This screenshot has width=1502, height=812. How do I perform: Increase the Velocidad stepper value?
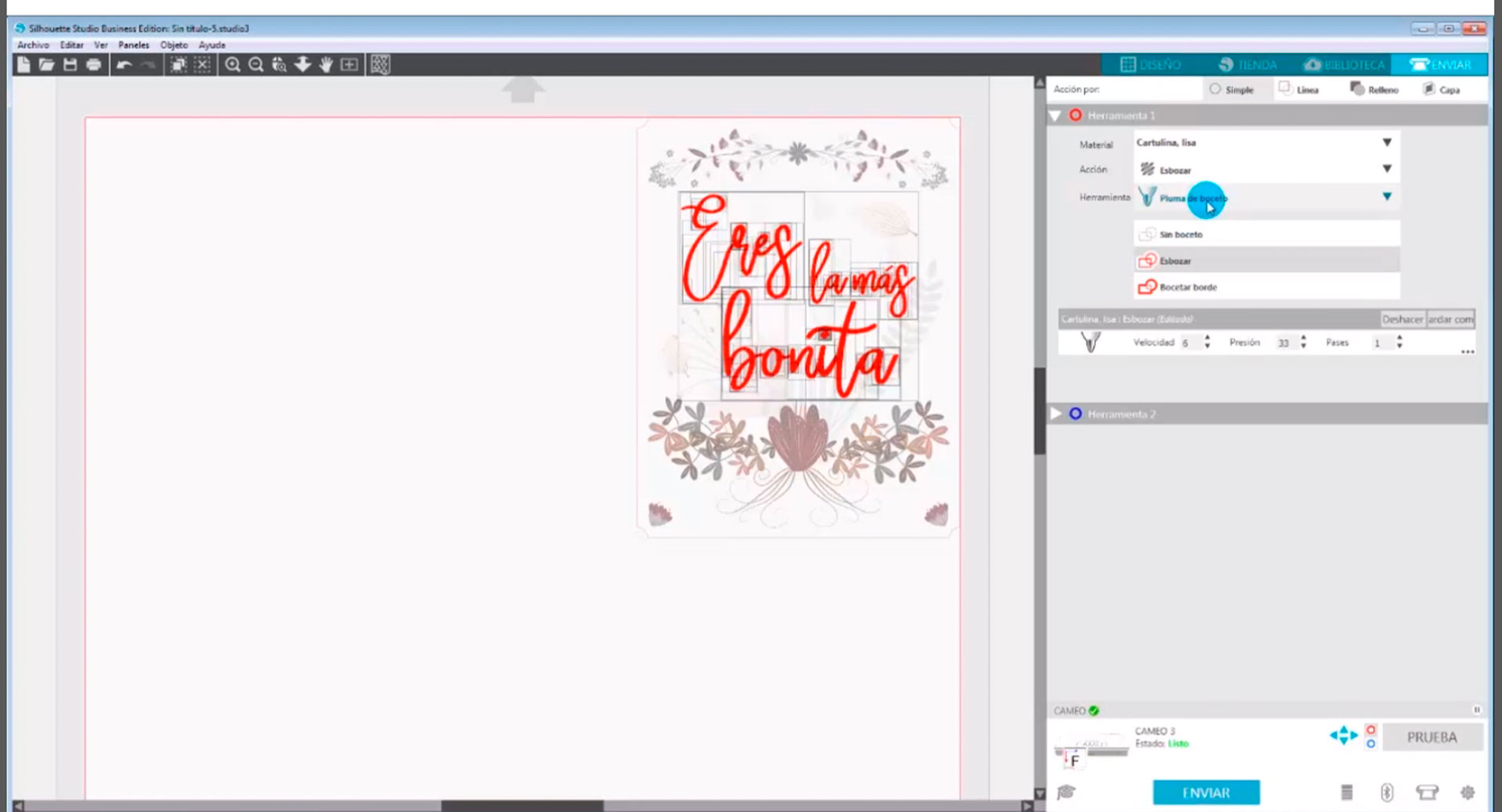1208,338
